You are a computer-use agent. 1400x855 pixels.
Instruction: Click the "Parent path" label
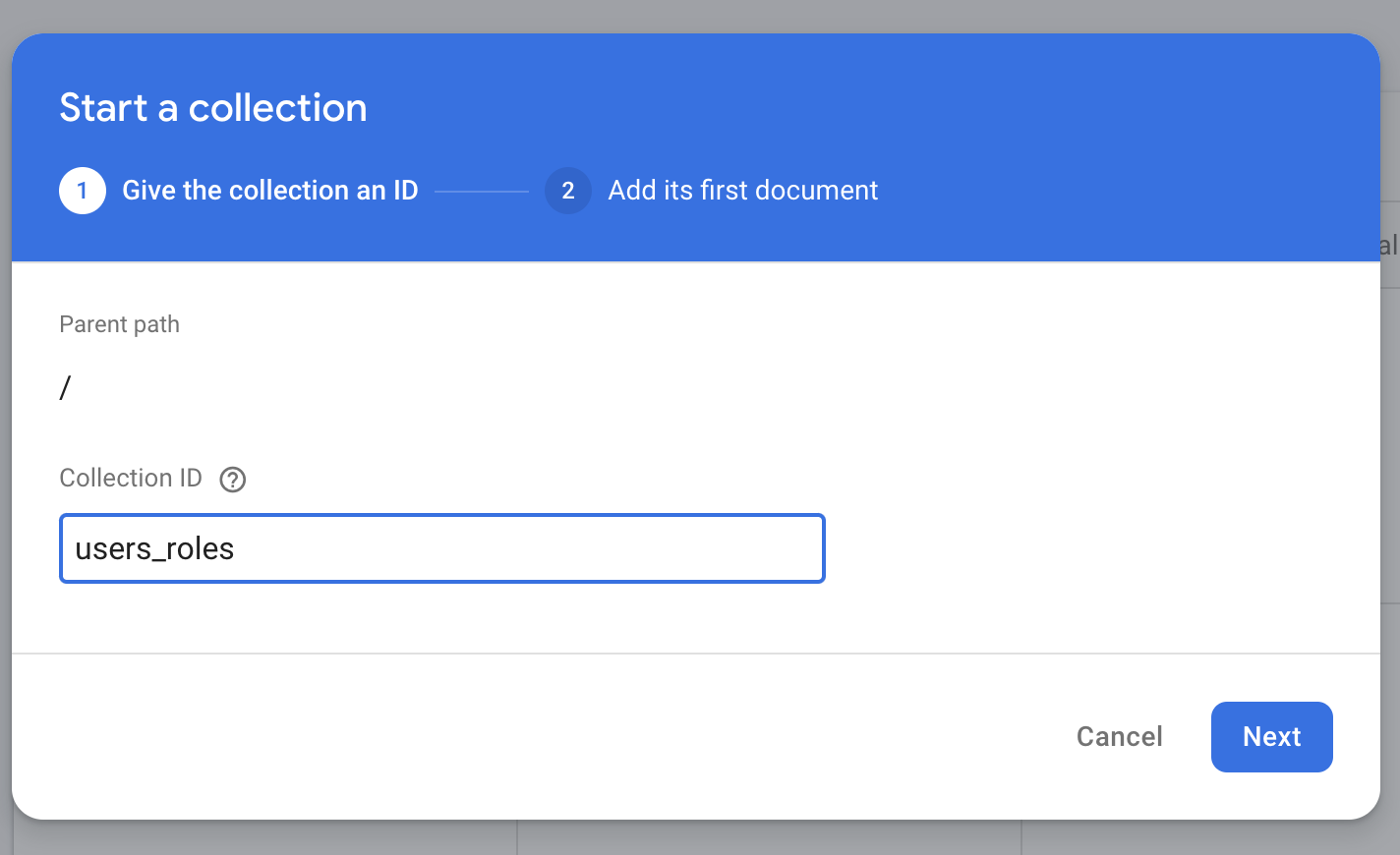coord(119,324)
